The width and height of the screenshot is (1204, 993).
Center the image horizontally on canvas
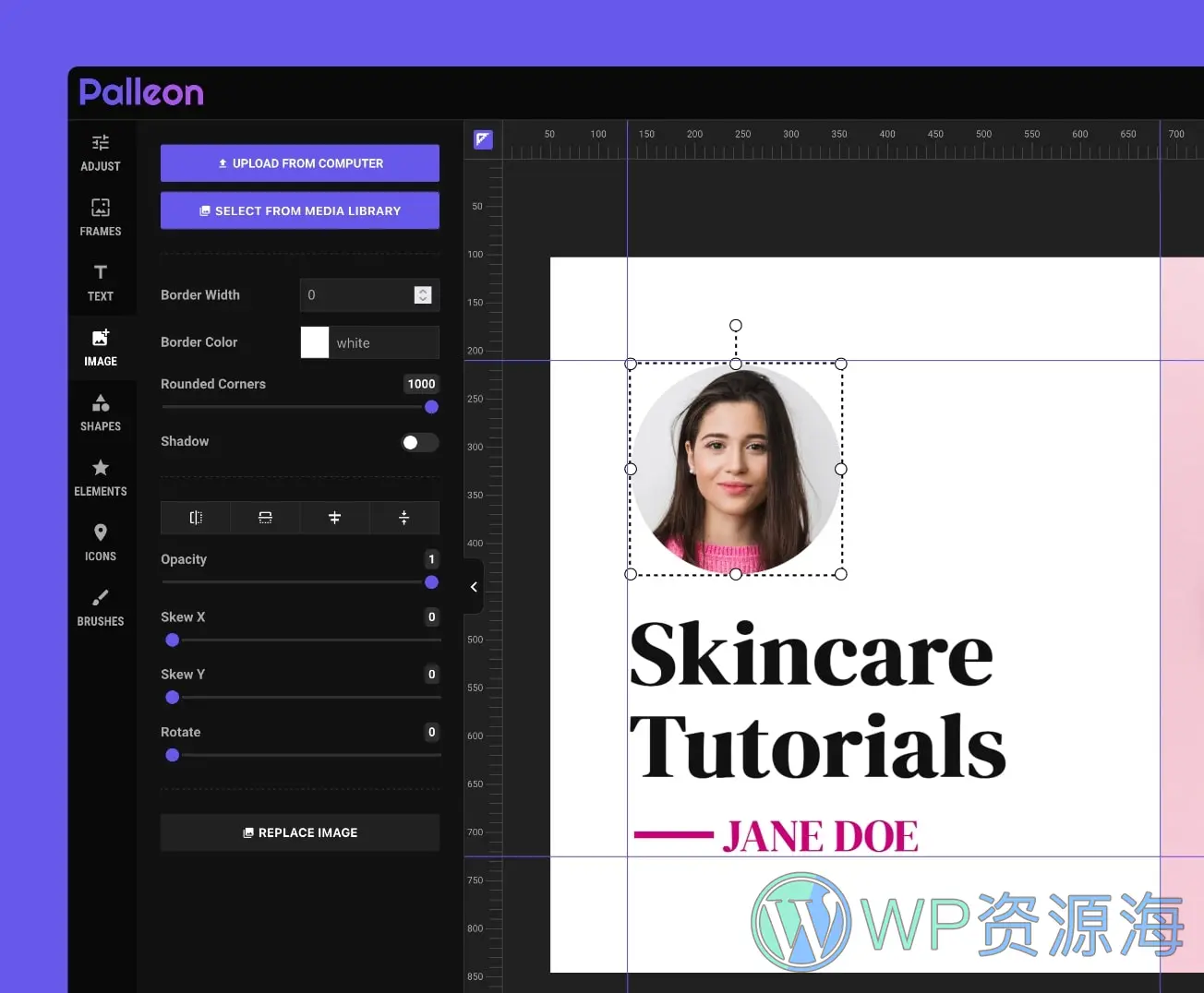point(334,518)
